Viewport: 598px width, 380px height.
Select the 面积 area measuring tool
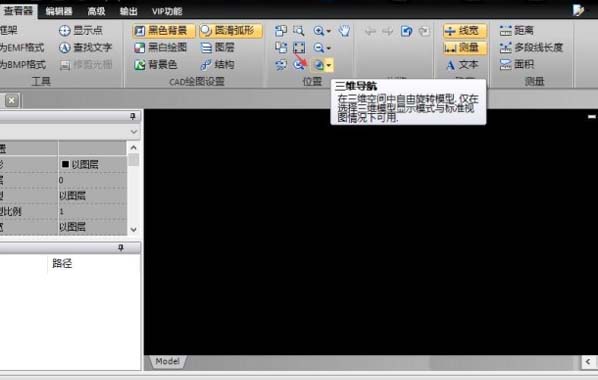516,65
